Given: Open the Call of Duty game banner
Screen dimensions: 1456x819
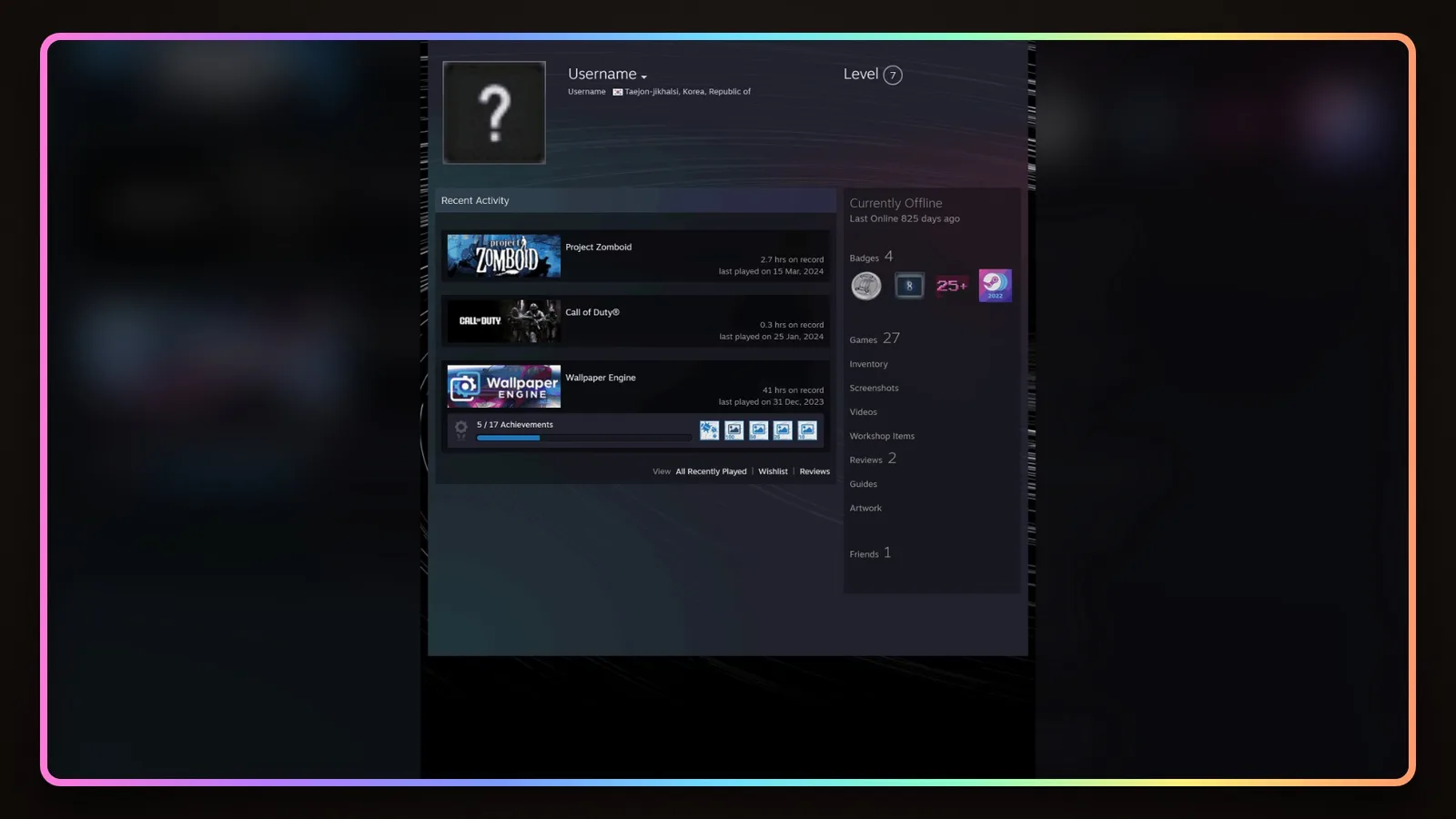Looking at the screenshot, I should pos(504,321).
